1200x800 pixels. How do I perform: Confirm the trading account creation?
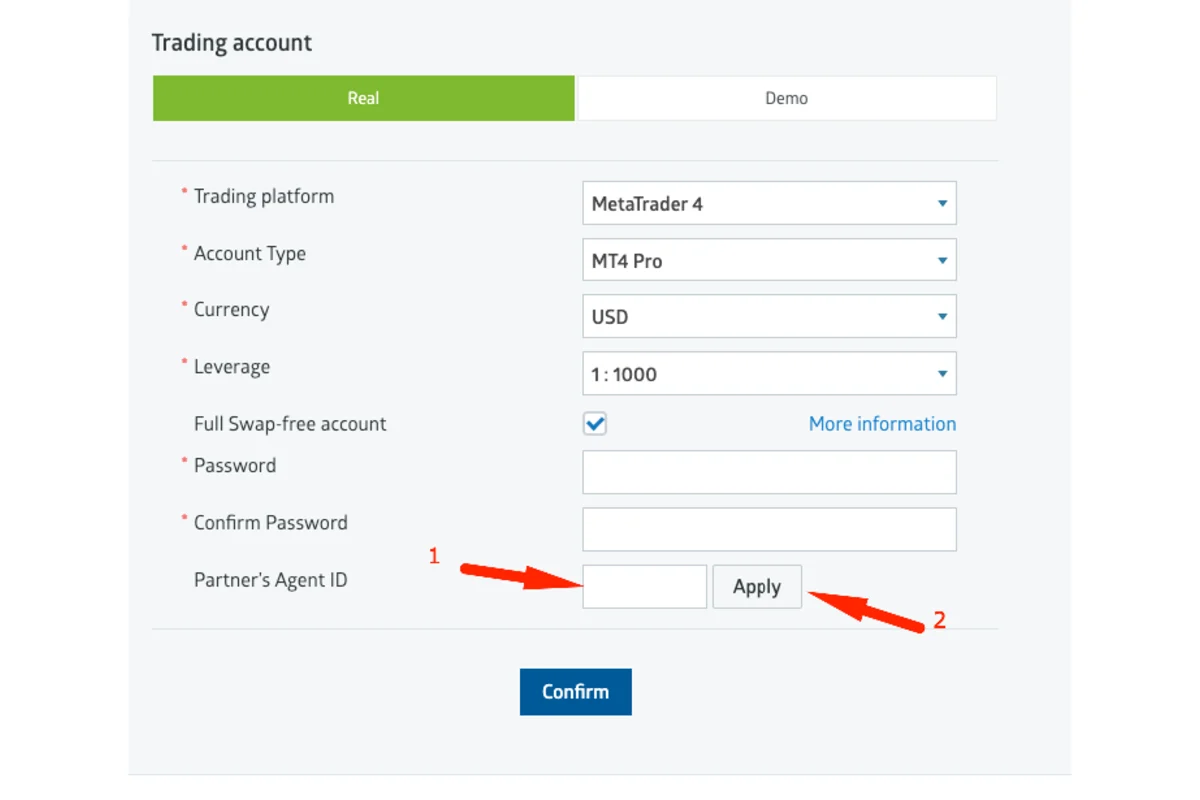pos(575,691)
